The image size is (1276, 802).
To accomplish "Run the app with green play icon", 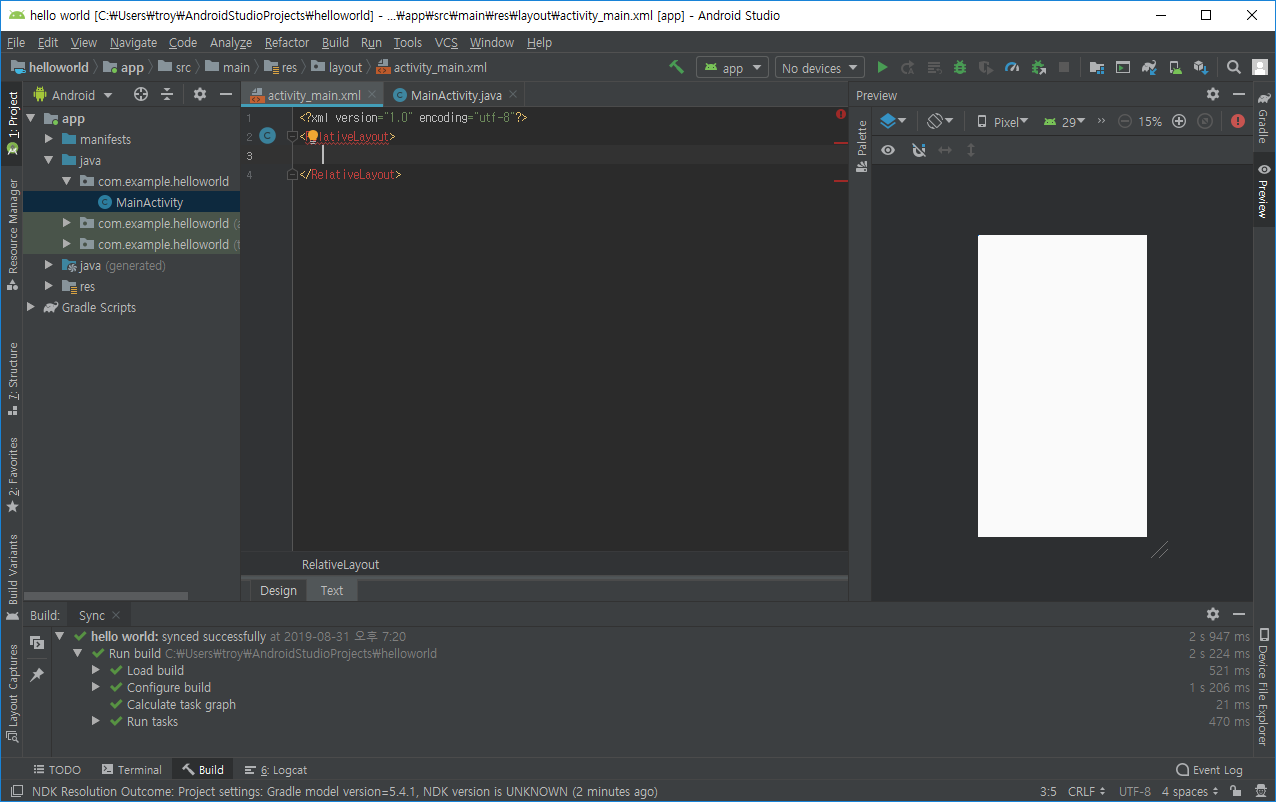I will (882, 67).
